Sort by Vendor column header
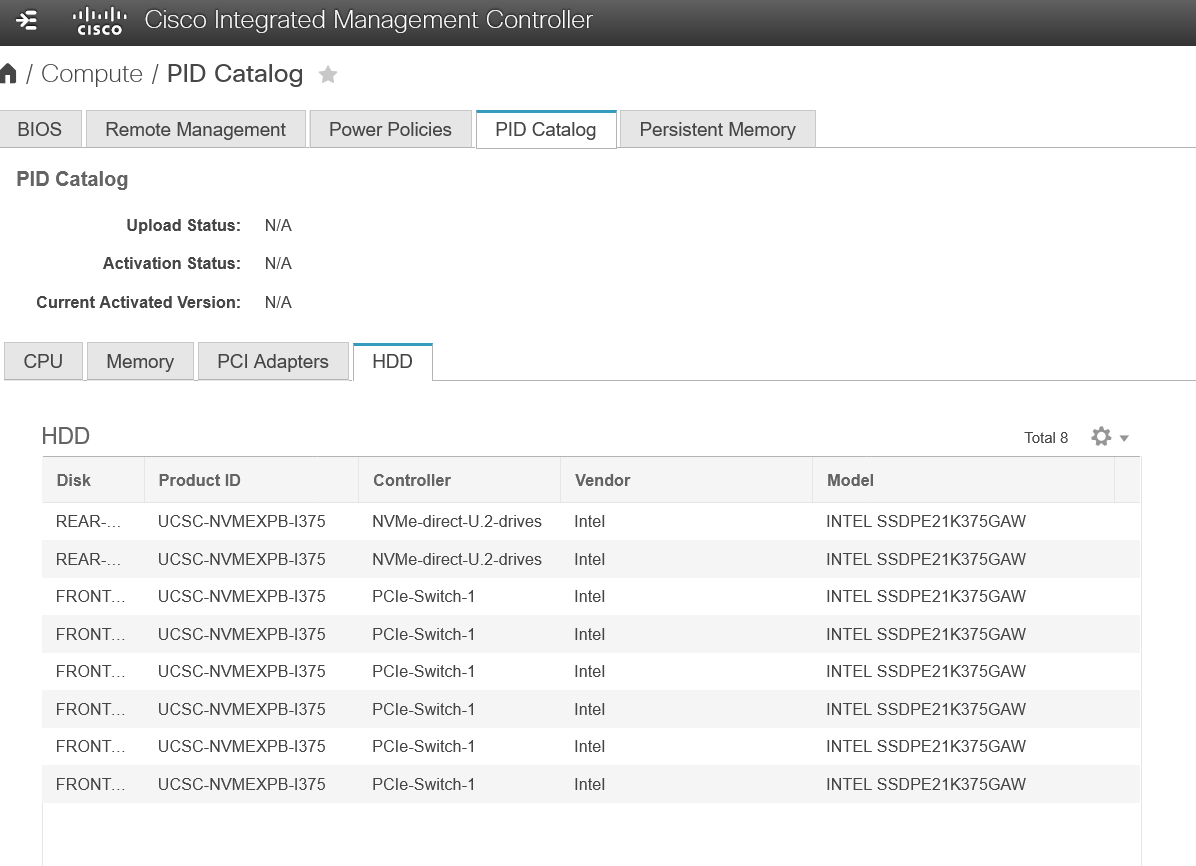This screenshot has height=866, width=1196. pos(603,480)
